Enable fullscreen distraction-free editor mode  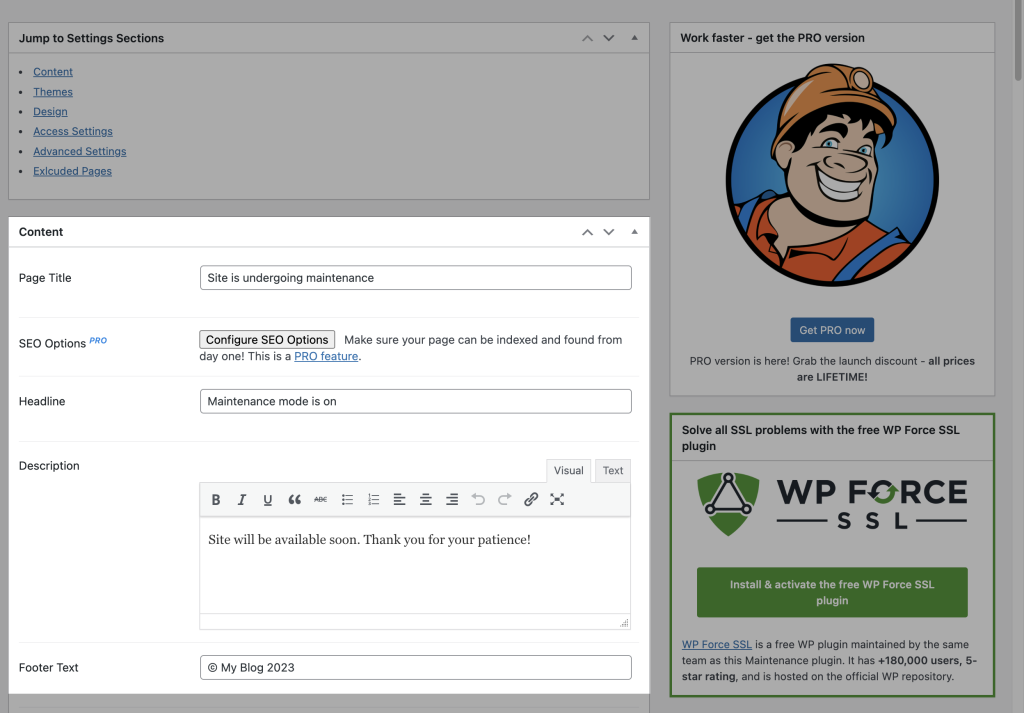click(557, 500)
